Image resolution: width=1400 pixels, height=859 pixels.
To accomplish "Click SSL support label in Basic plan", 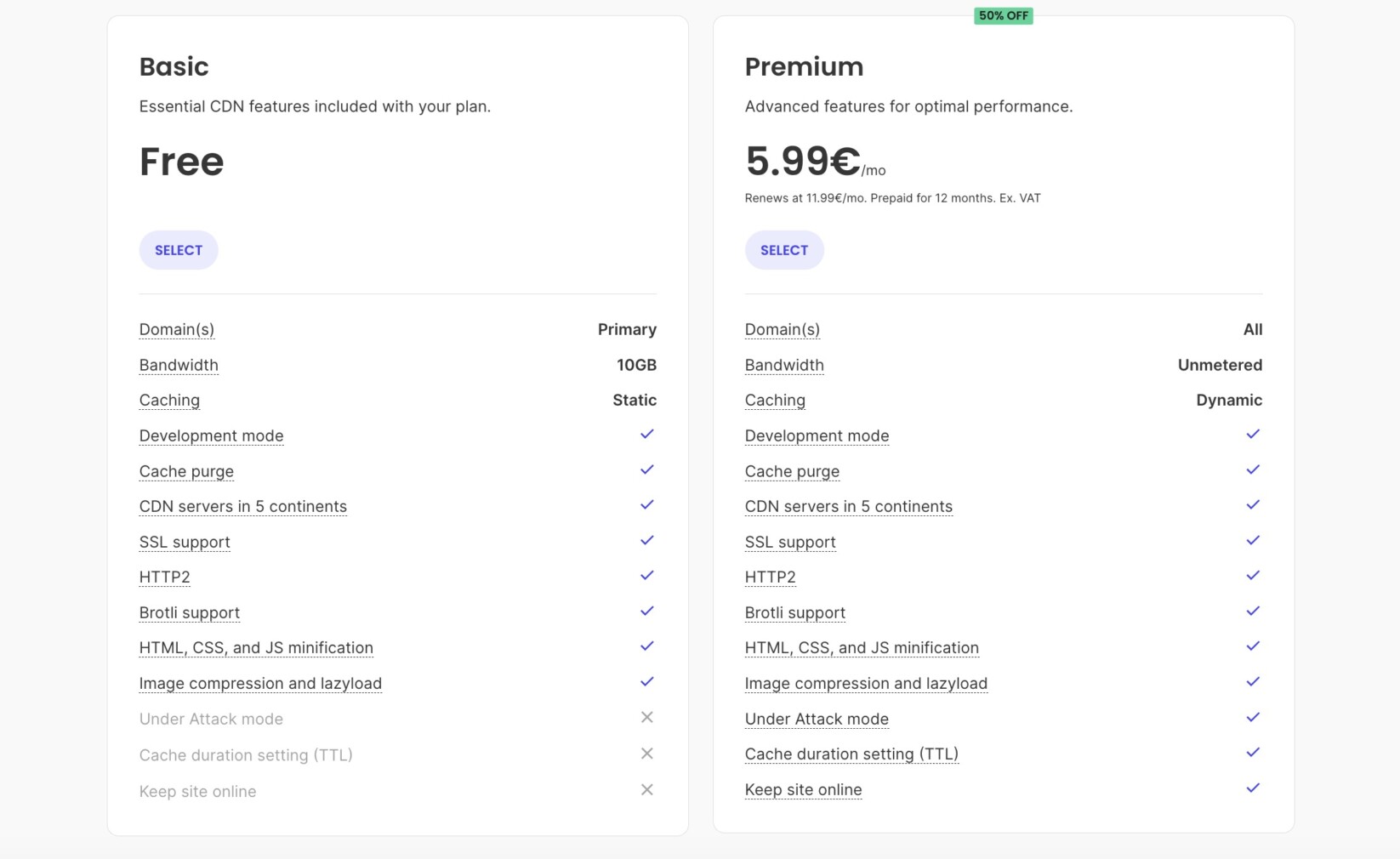I will 185,542.
